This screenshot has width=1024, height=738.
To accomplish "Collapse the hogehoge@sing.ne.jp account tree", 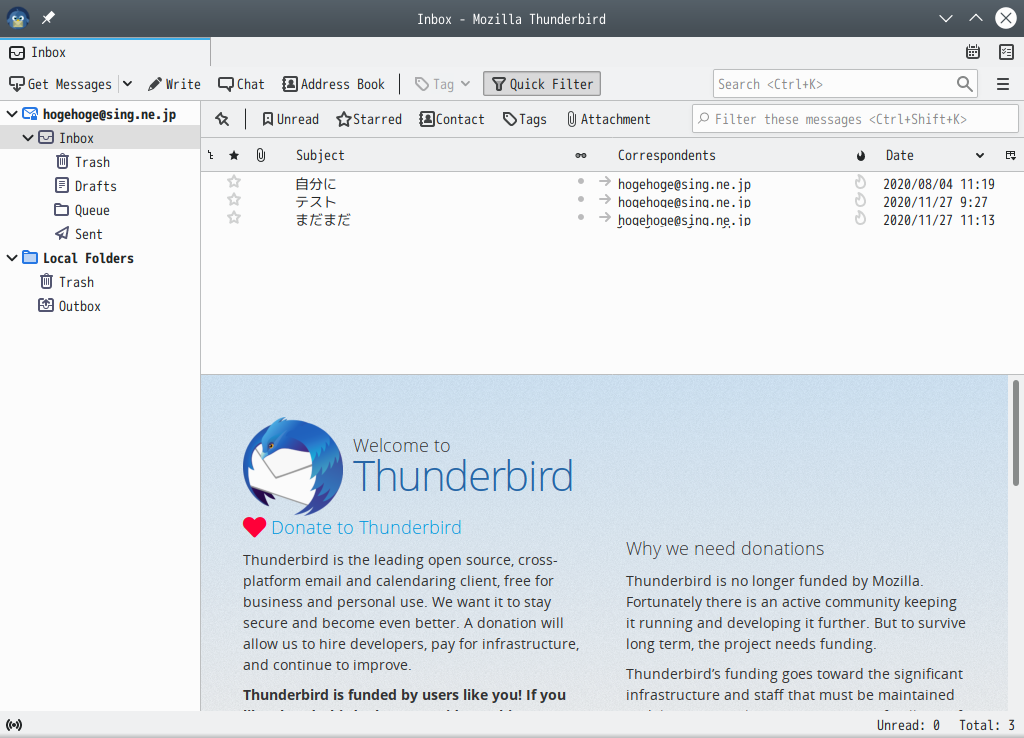I will (12, 114).
